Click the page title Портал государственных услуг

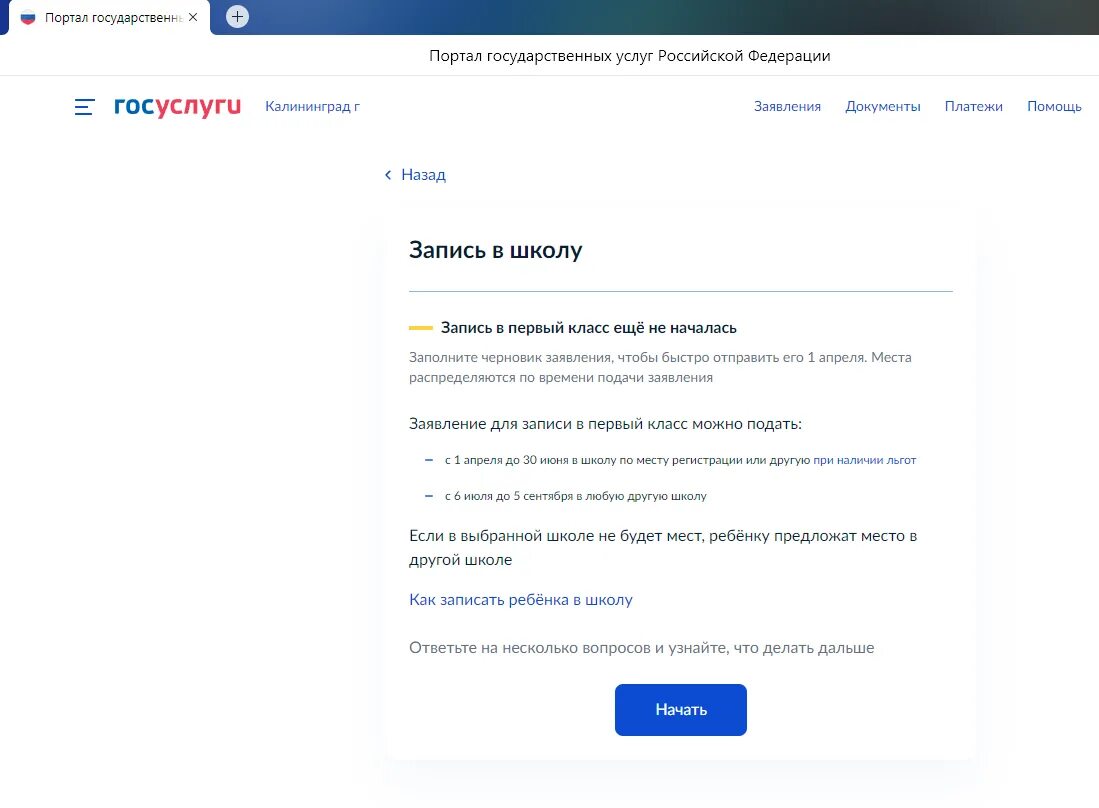click(x=628, y=56)
